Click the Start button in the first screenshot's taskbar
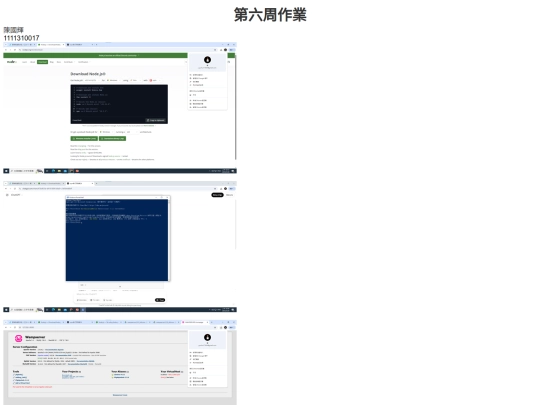 click(x=6, y=171)
